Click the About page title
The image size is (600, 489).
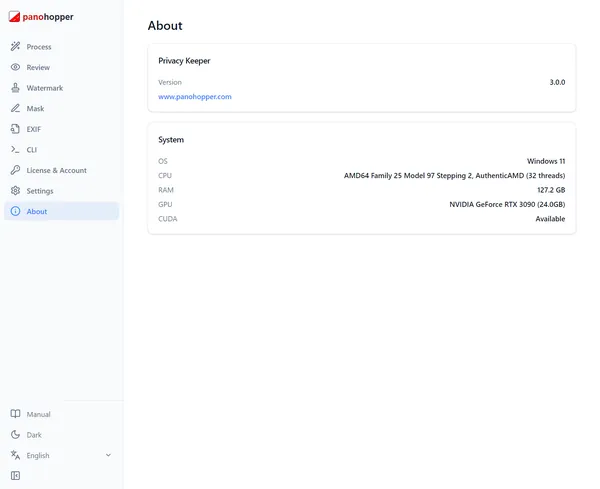pyautogui.click(x=165, y=26)
